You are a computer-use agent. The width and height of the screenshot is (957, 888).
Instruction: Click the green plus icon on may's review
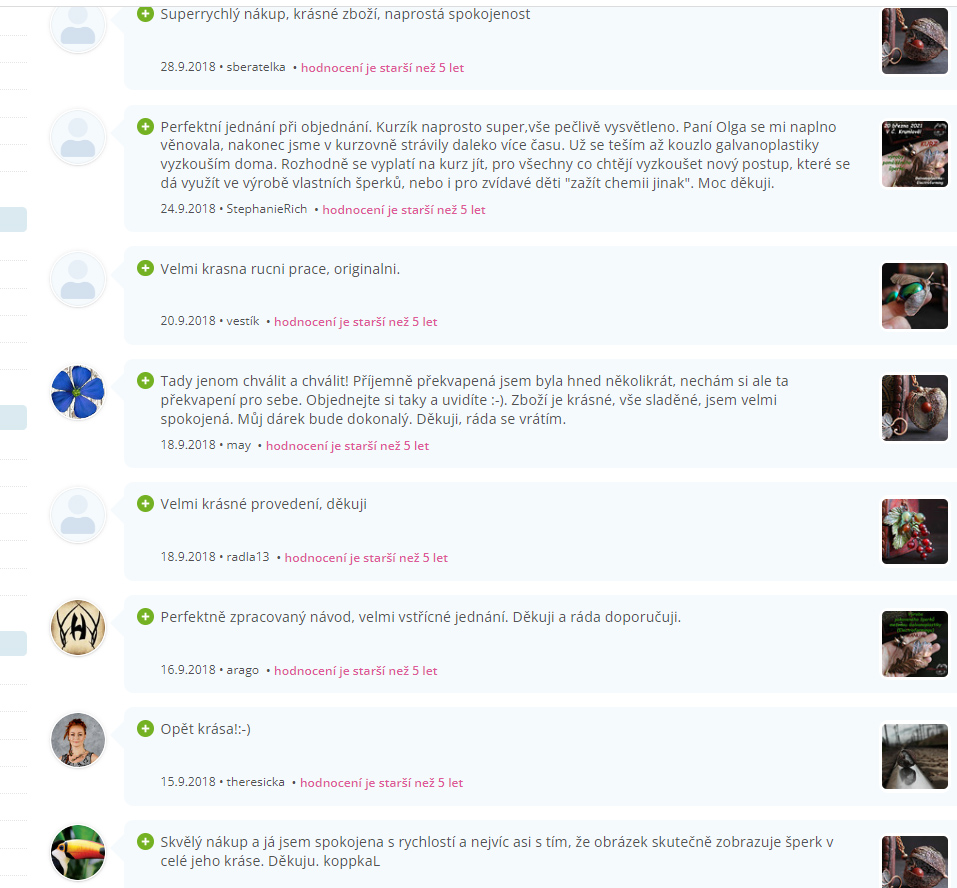click(x=145, y=381)
